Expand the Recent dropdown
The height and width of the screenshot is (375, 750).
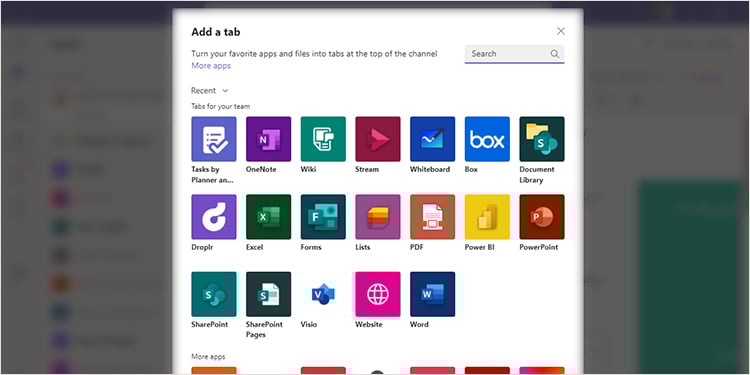210,90
